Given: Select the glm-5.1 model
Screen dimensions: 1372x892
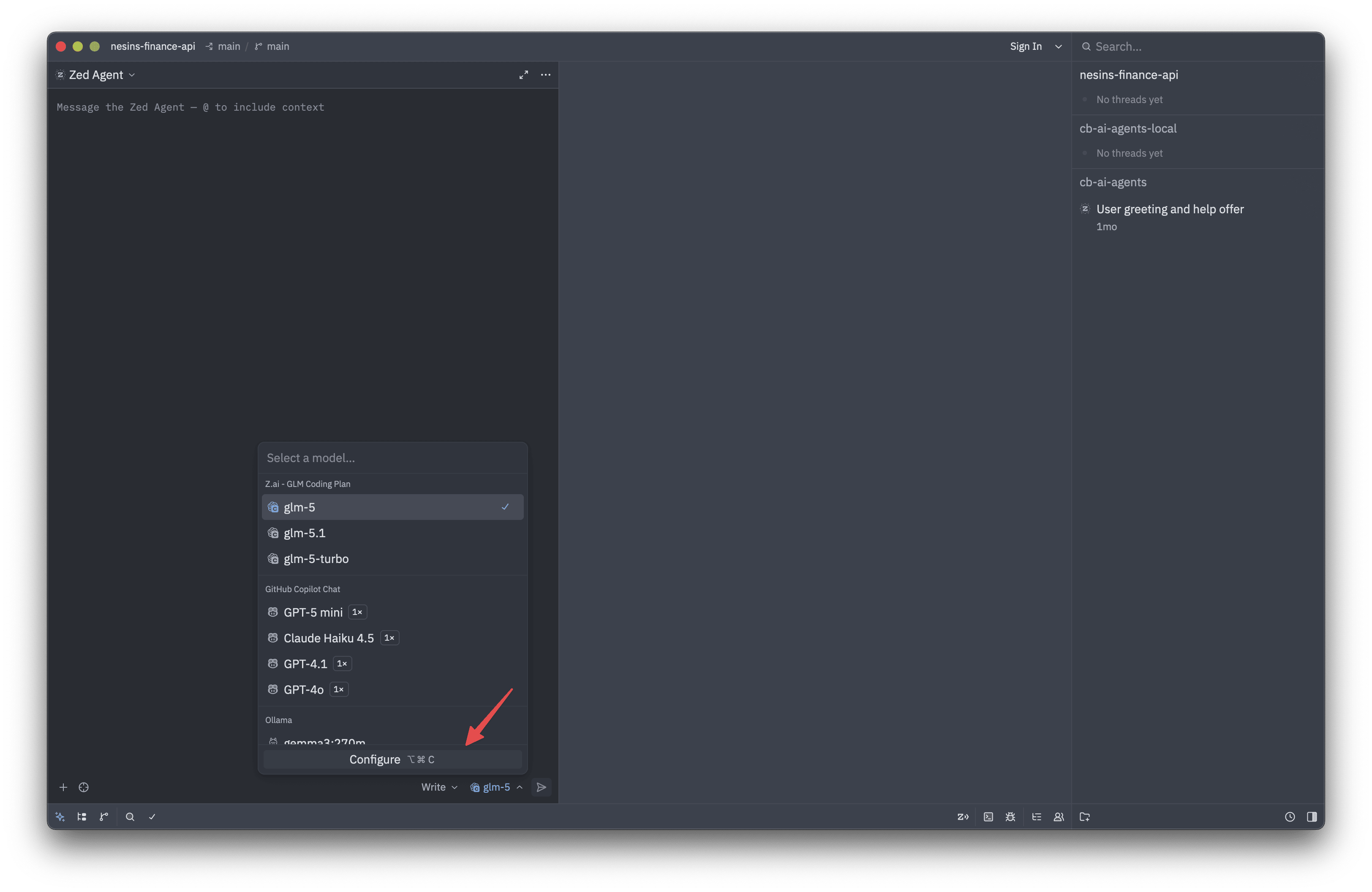Looking at the screenshot, I should (x=392, y=533).
